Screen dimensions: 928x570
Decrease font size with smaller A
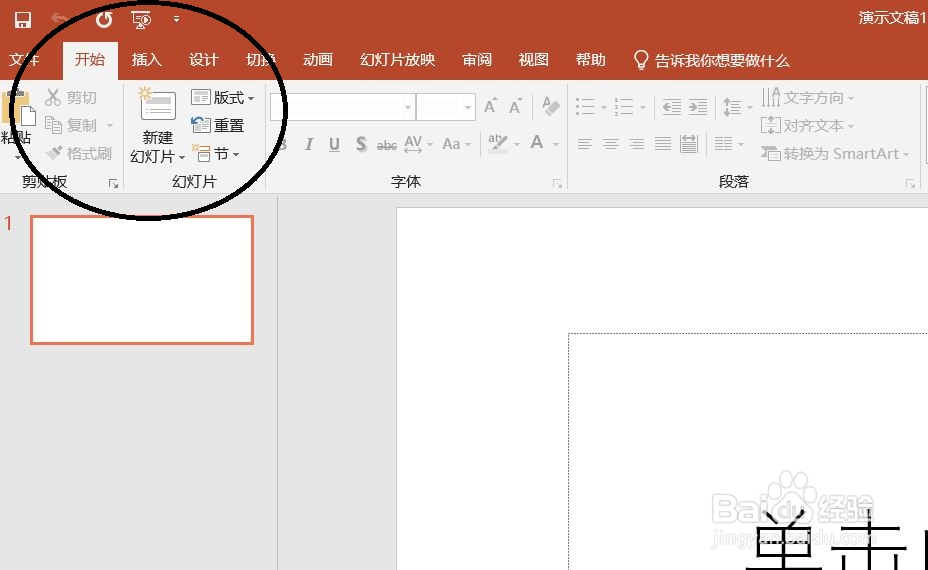click(x=515, y=107)
